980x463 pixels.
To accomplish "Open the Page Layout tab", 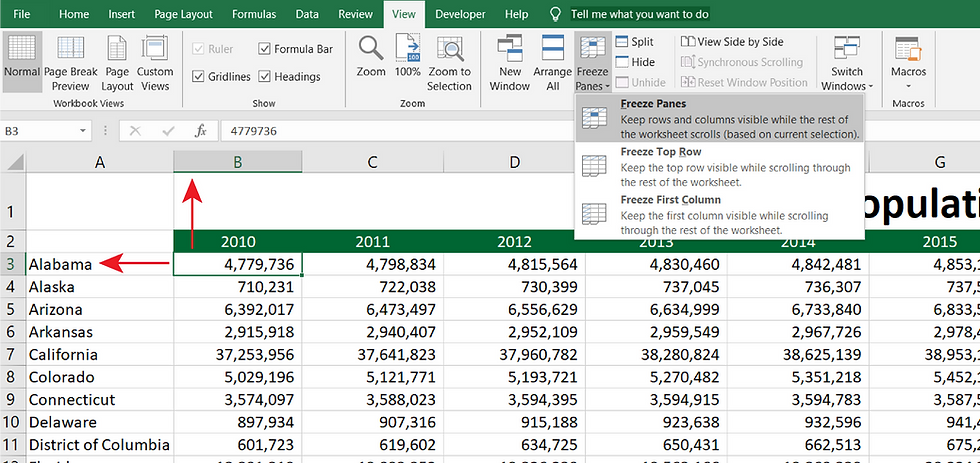I will pos(183,14).
